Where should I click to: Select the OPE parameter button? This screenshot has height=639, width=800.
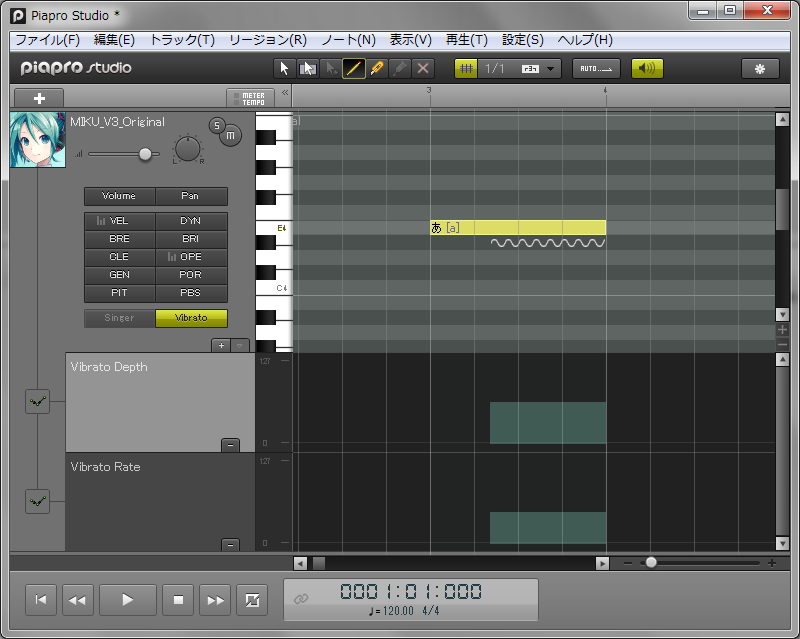pos(191,257)
